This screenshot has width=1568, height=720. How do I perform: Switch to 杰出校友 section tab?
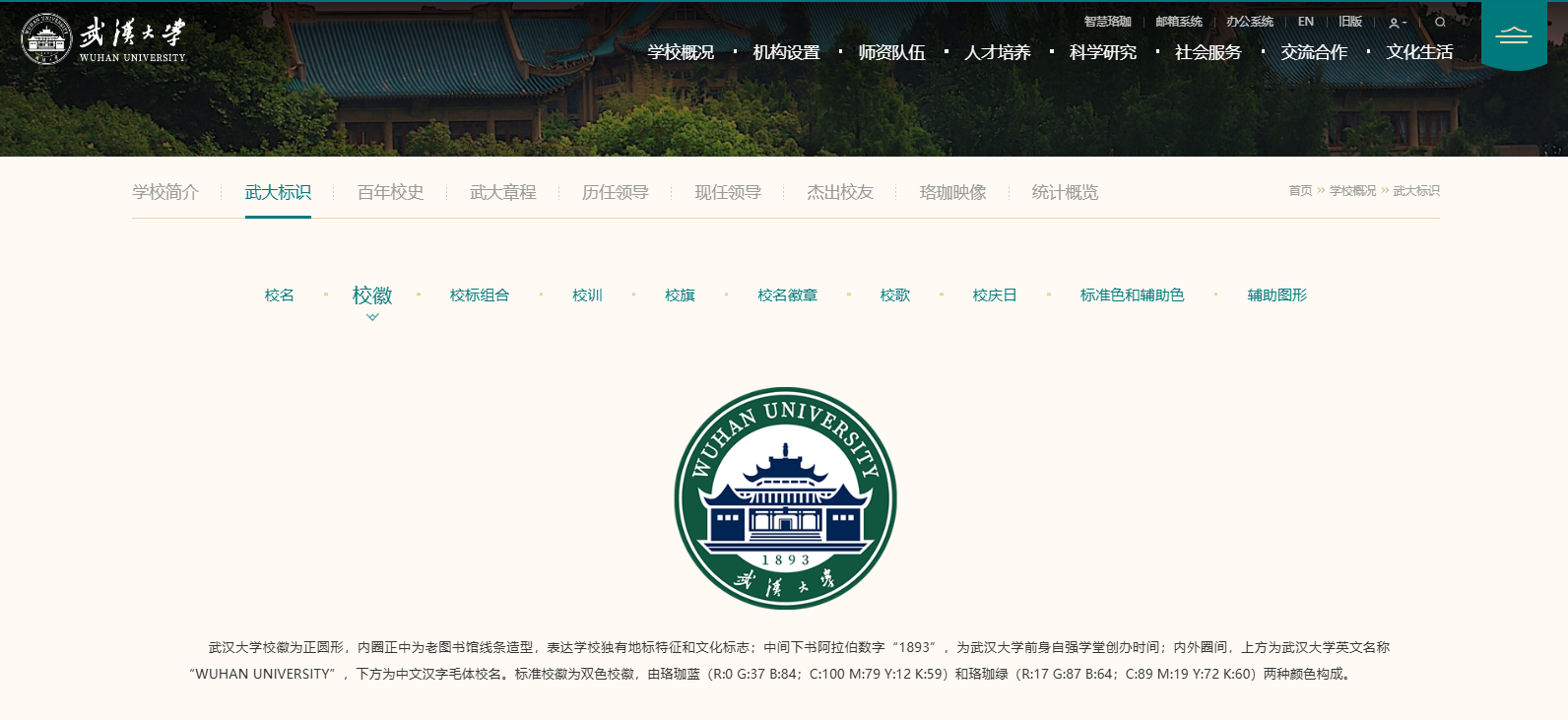(840, 192)
